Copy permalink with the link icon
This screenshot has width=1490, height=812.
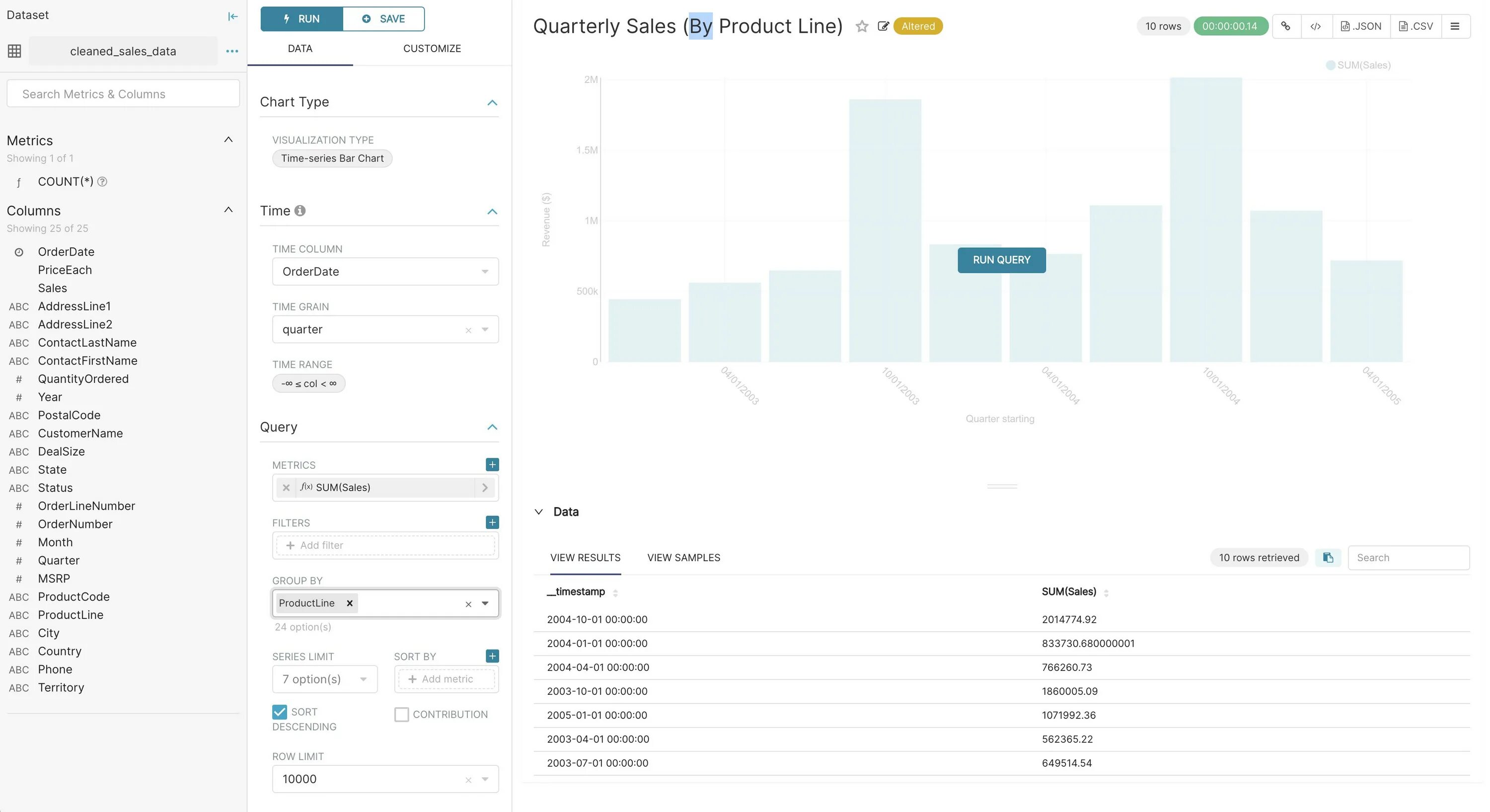coord(1285,26)
